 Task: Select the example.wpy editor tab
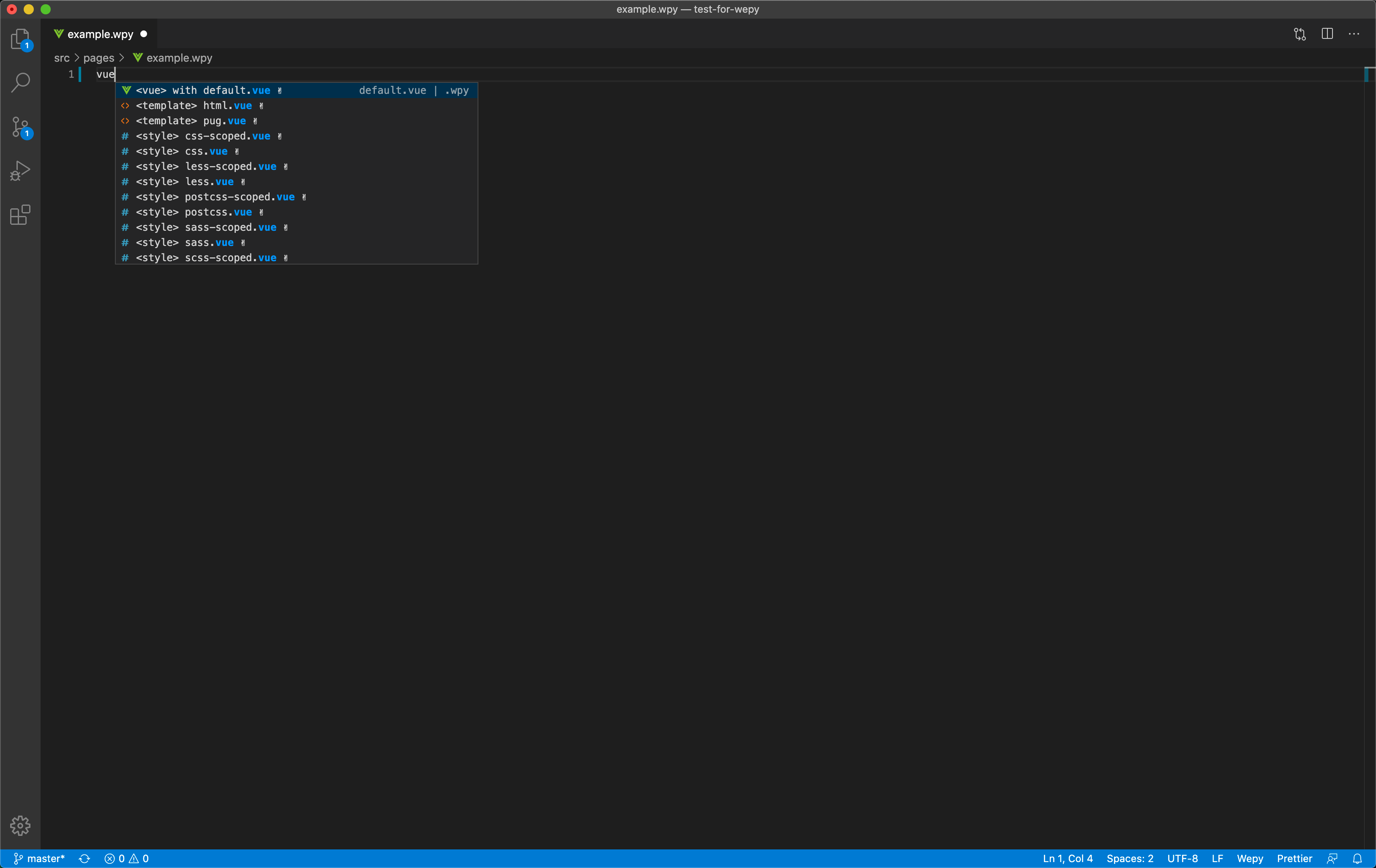click(100, 34)
